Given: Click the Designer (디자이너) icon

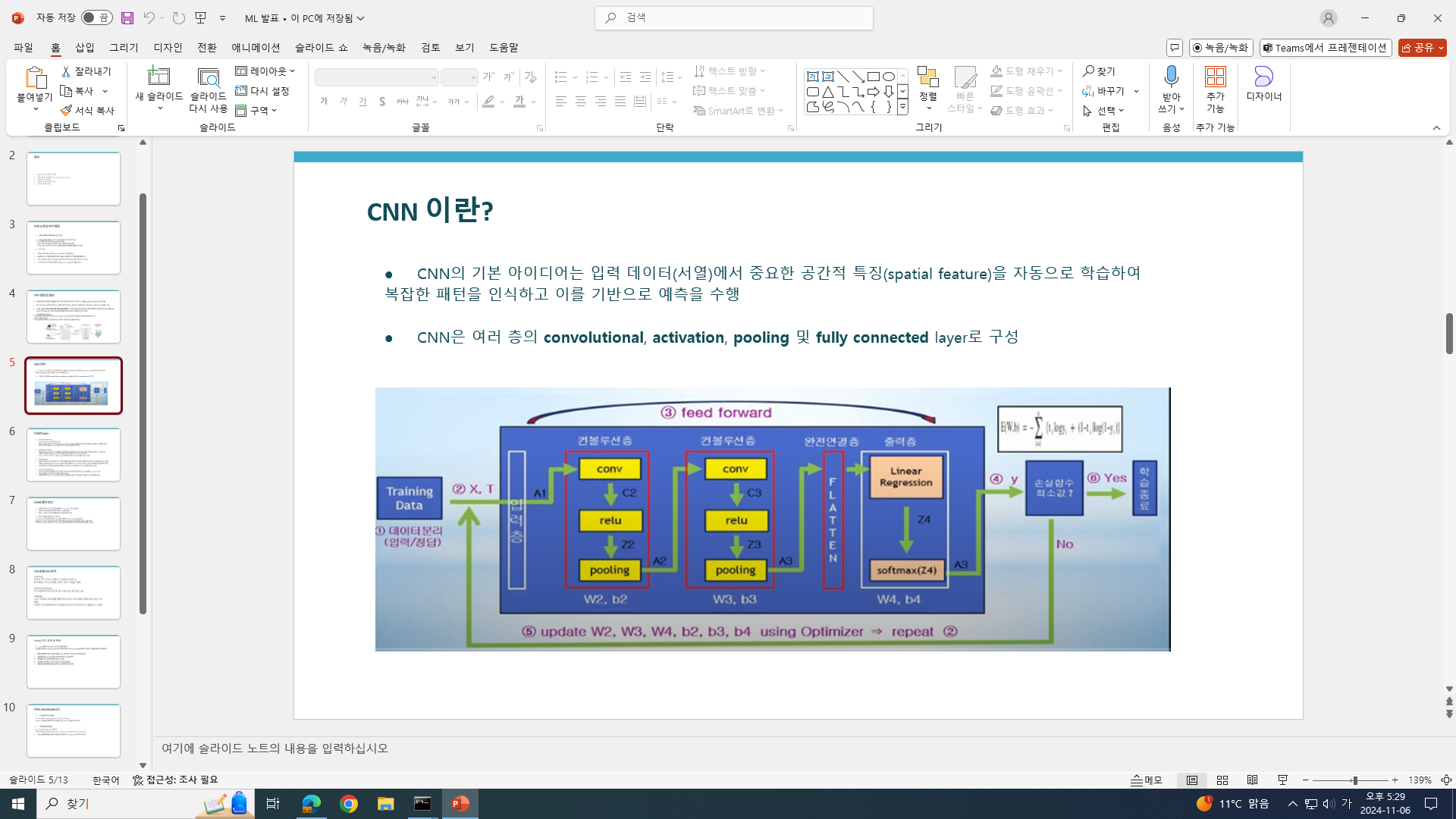Looking at the screenshot, I should (1263, 77).
